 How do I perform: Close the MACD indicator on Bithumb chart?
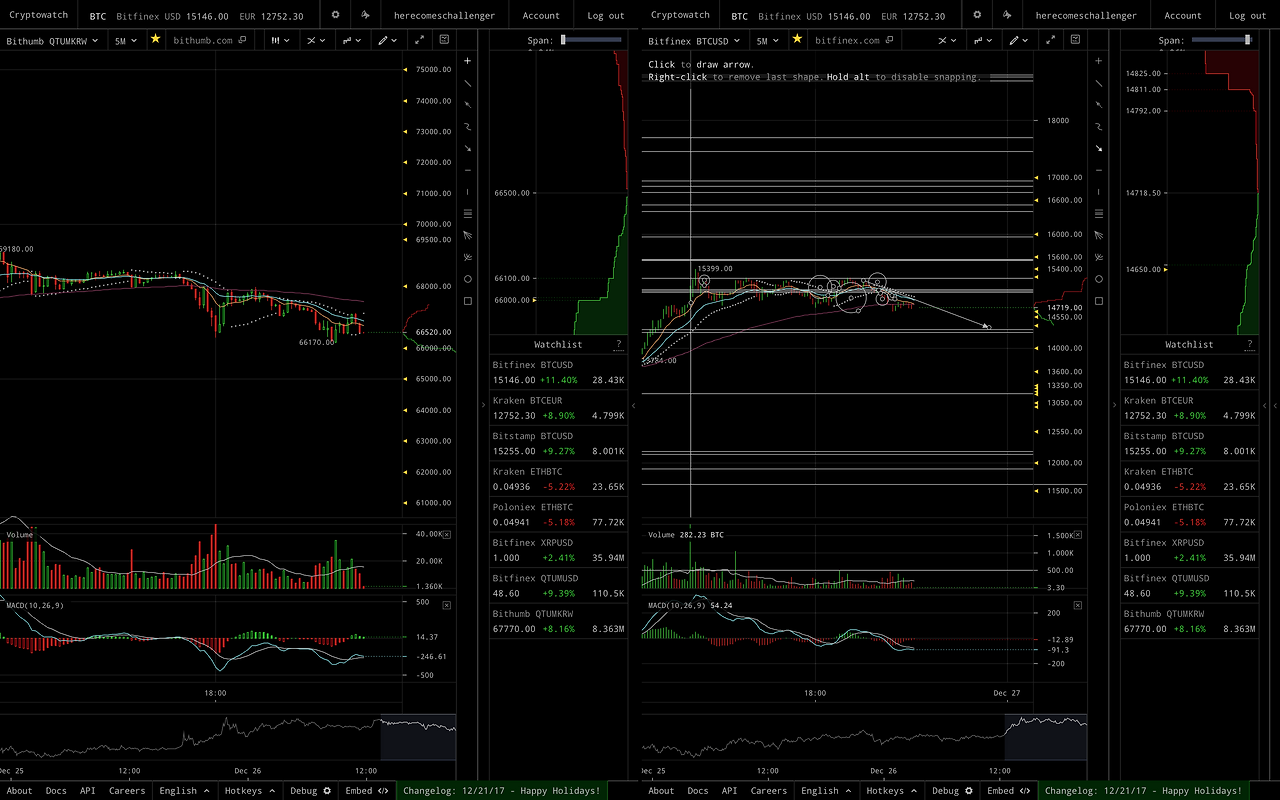tap(446, 605)
